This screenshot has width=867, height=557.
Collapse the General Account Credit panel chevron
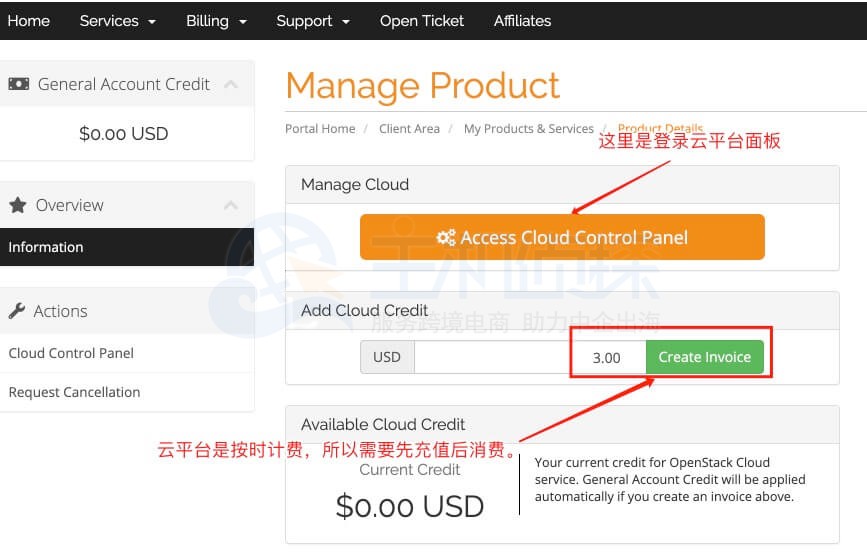click(231, 84)
